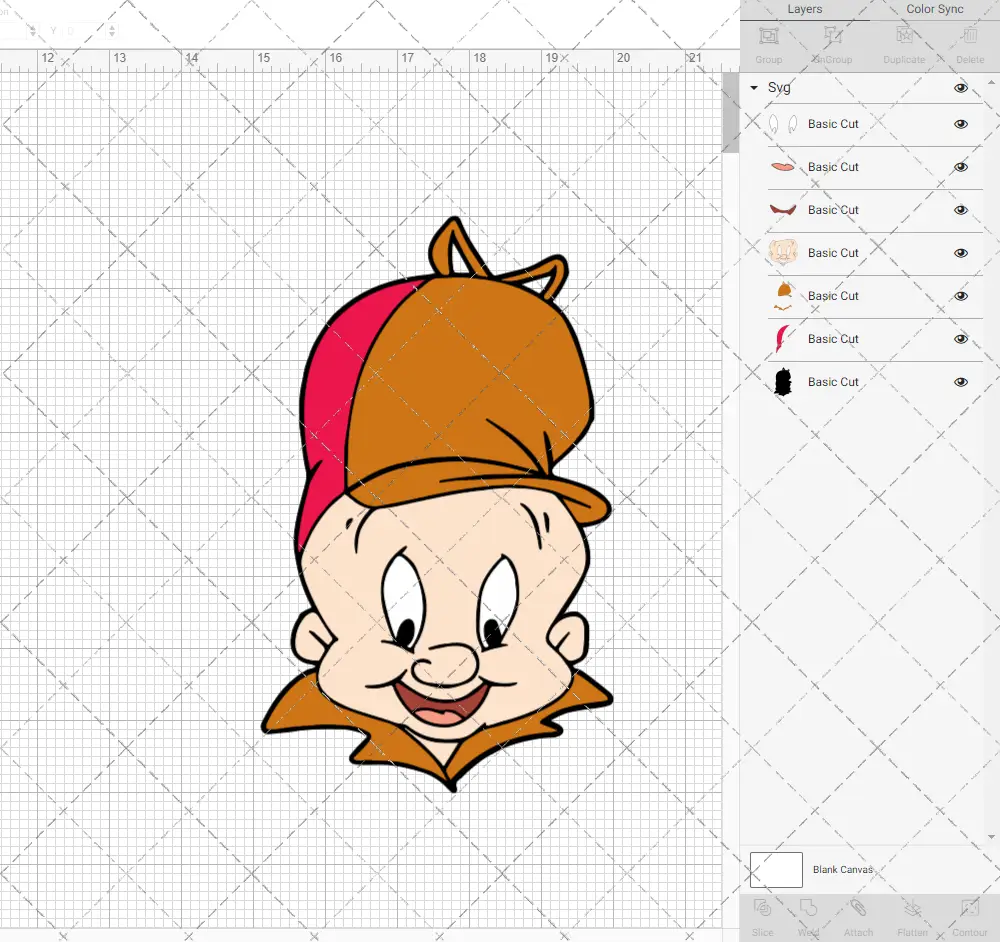Click the UnGroup icon

pyautogui.click(x=833, y=36)
